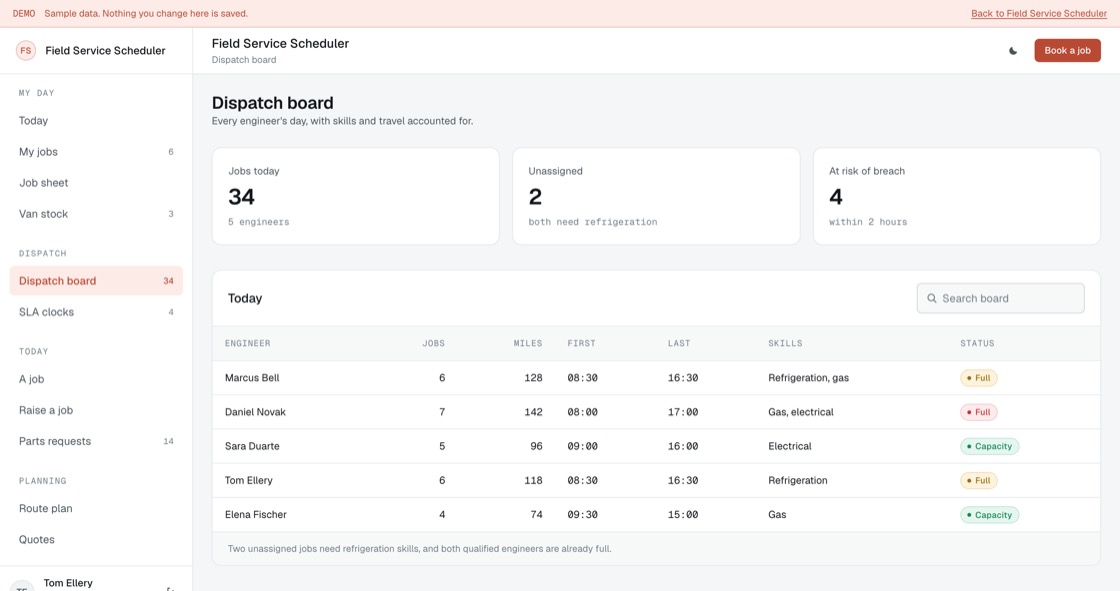Screen dimensions: 1120x591
Task: Sort by the STATUS column header
Action: [x=977, y=344]
